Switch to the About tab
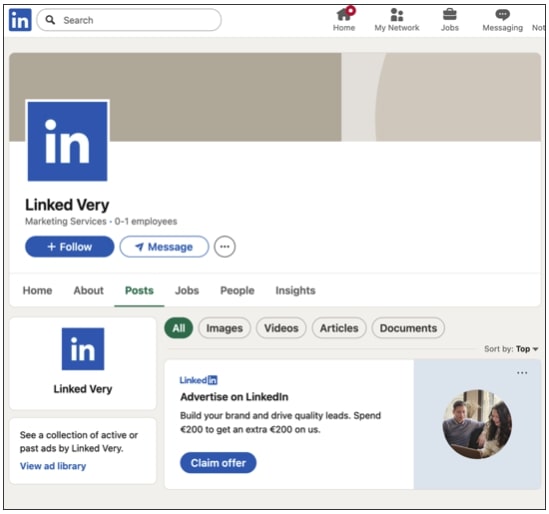The width and height of the screenshot is (549, 514). point(89,290)
